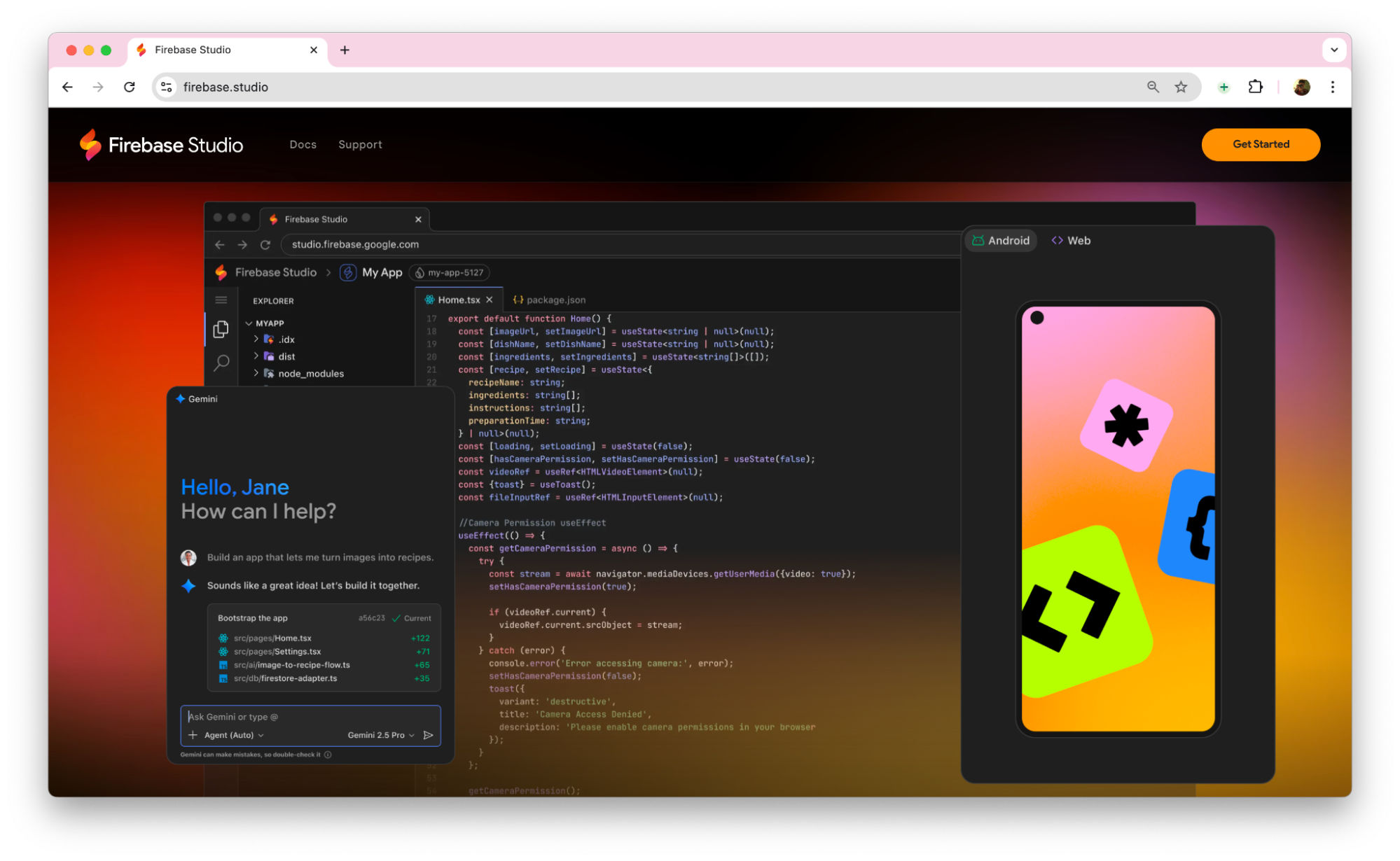
Task: Open src/db/firestore-adapter.ts in changes list
Action: (285, 678)
